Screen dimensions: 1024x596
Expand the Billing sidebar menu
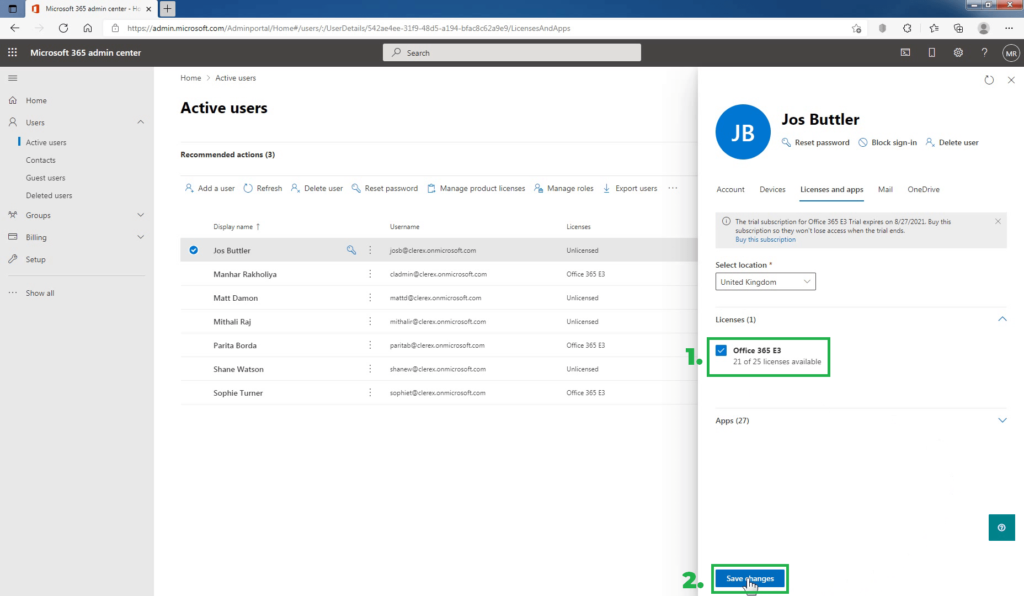click(140, 237)
